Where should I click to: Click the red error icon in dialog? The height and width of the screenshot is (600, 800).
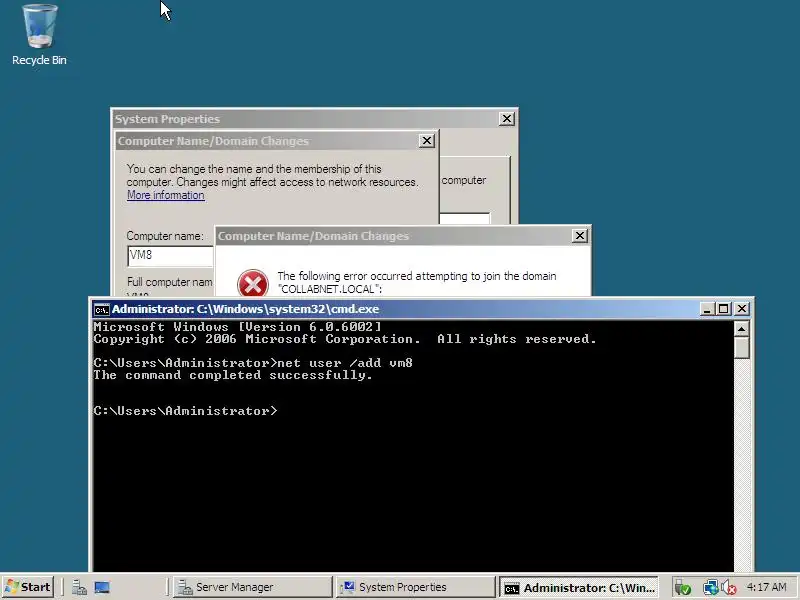point(253,283)
